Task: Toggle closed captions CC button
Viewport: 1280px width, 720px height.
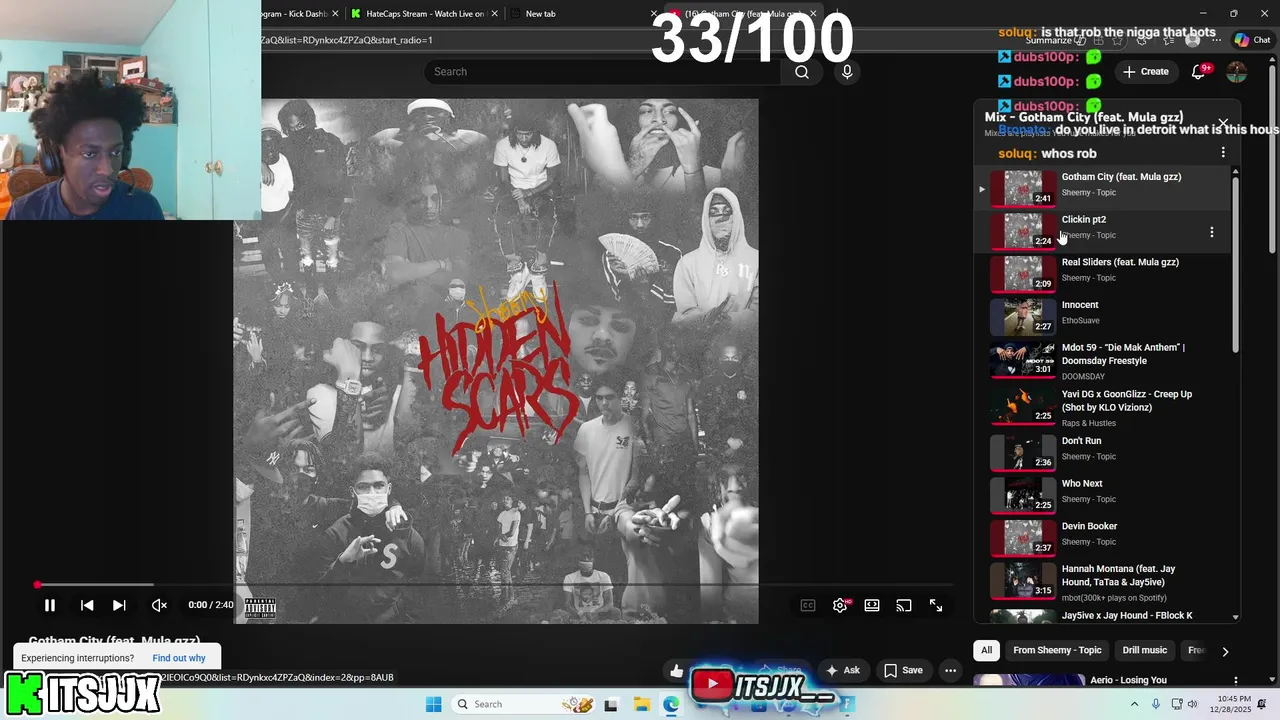Action: tap(808, 605)
